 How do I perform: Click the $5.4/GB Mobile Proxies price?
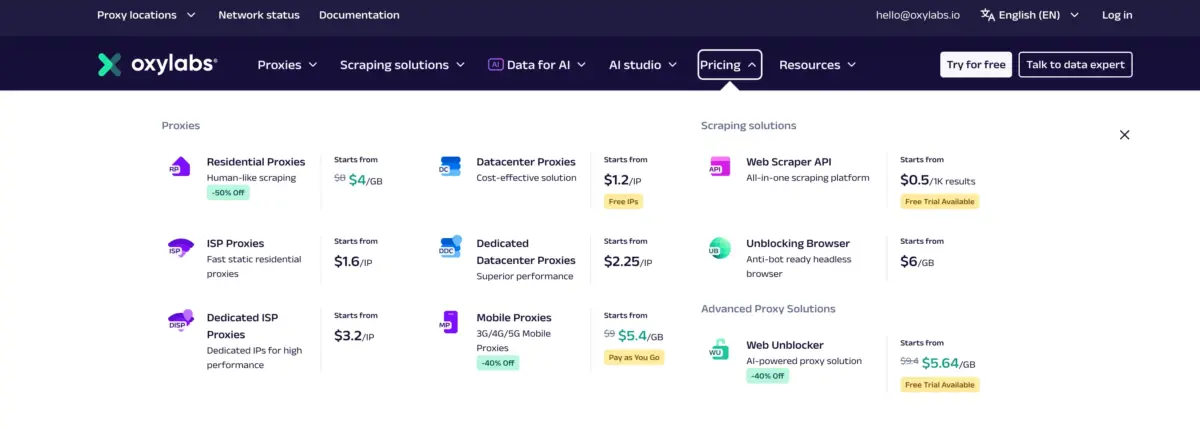pyautogui.click(x=640, y=336)
